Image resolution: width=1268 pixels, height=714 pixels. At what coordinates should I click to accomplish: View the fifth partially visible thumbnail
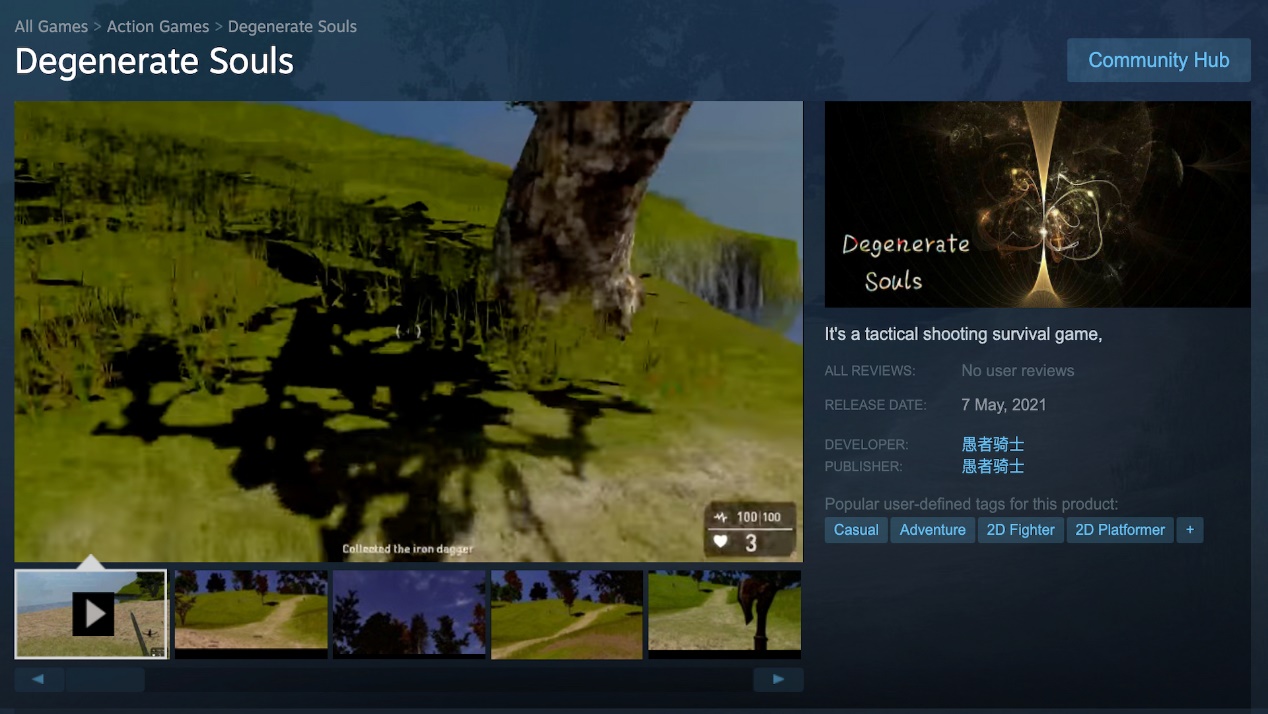(725, 614)
